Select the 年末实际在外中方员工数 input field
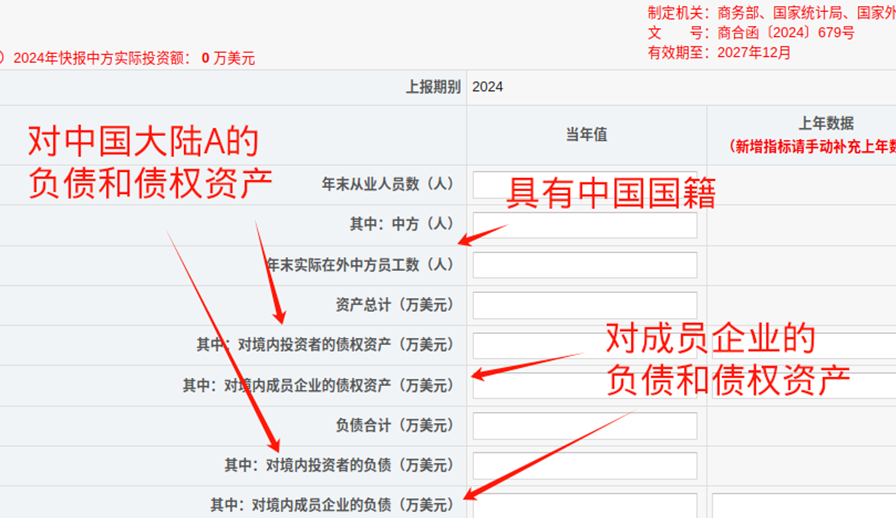This screenshot has width=896, height=530. (x=584, y=265)
